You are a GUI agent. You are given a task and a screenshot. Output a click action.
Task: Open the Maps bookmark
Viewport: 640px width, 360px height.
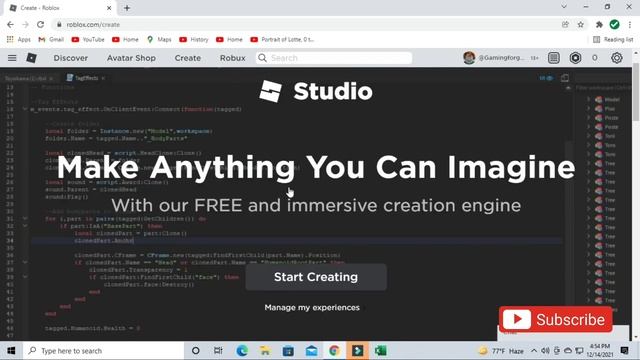point(159,40)
